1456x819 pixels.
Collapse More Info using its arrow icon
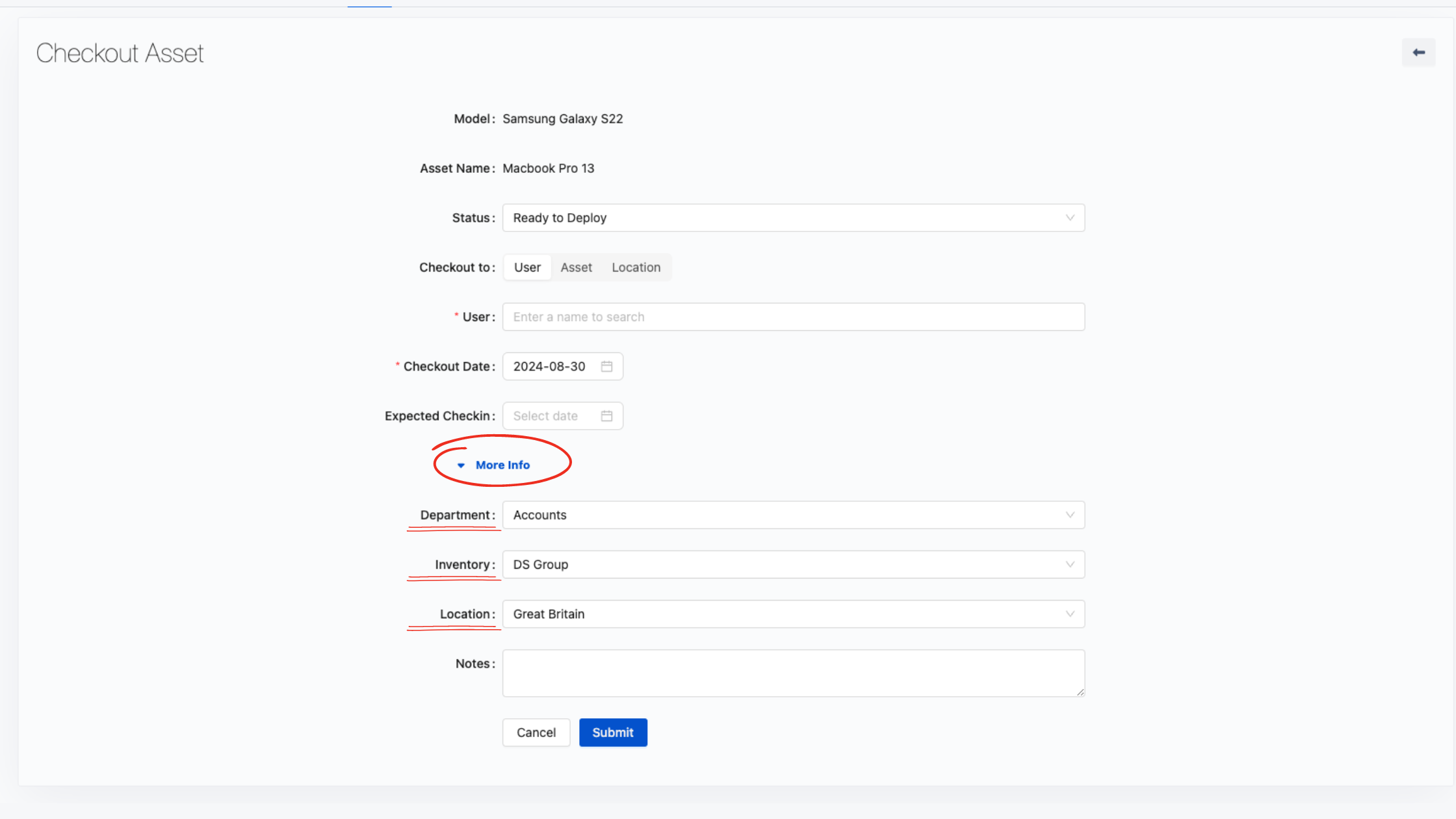(x=461, y=465)
